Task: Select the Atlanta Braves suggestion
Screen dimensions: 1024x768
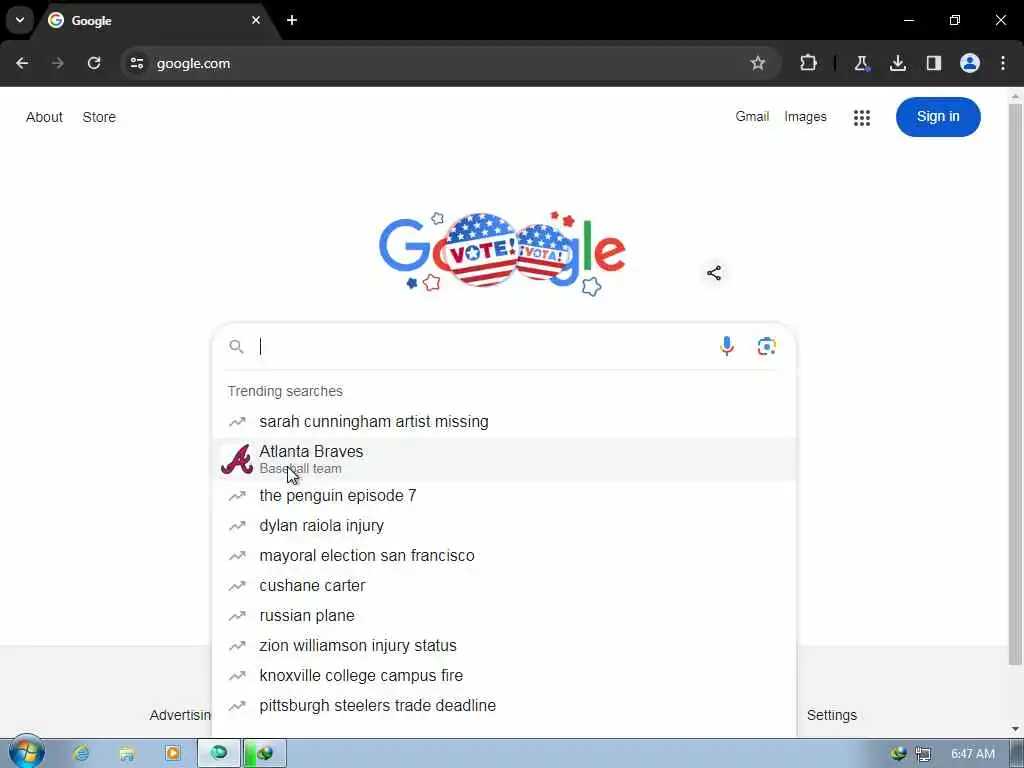Action: tap(504, 459)
